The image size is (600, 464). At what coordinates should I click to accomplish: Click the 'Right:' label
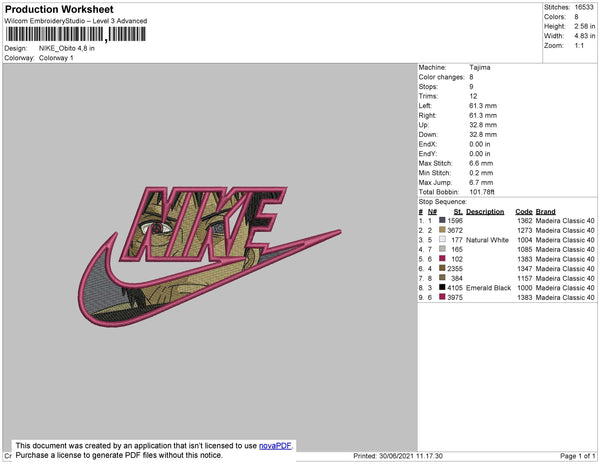tap(427, 115)
